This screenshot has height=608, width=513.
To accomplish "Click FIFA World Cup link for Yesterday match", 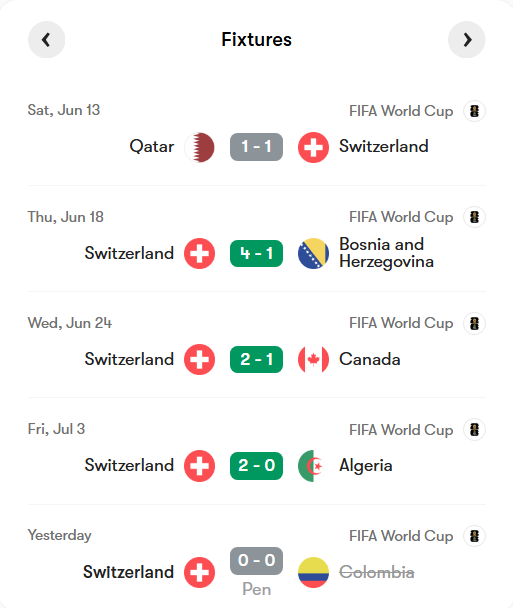I will 401,536.
